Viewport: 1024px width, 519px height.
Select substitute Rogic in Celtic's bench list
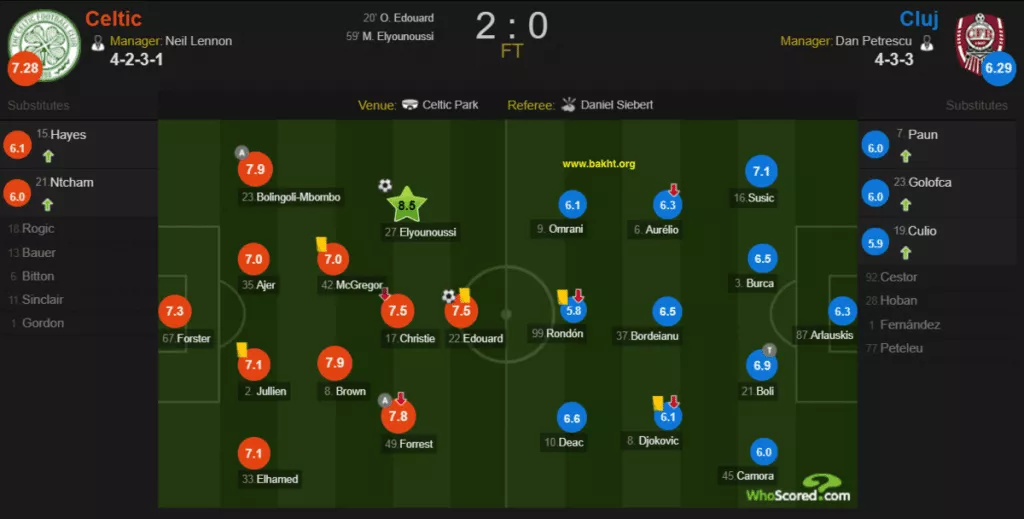click(39, 229)
